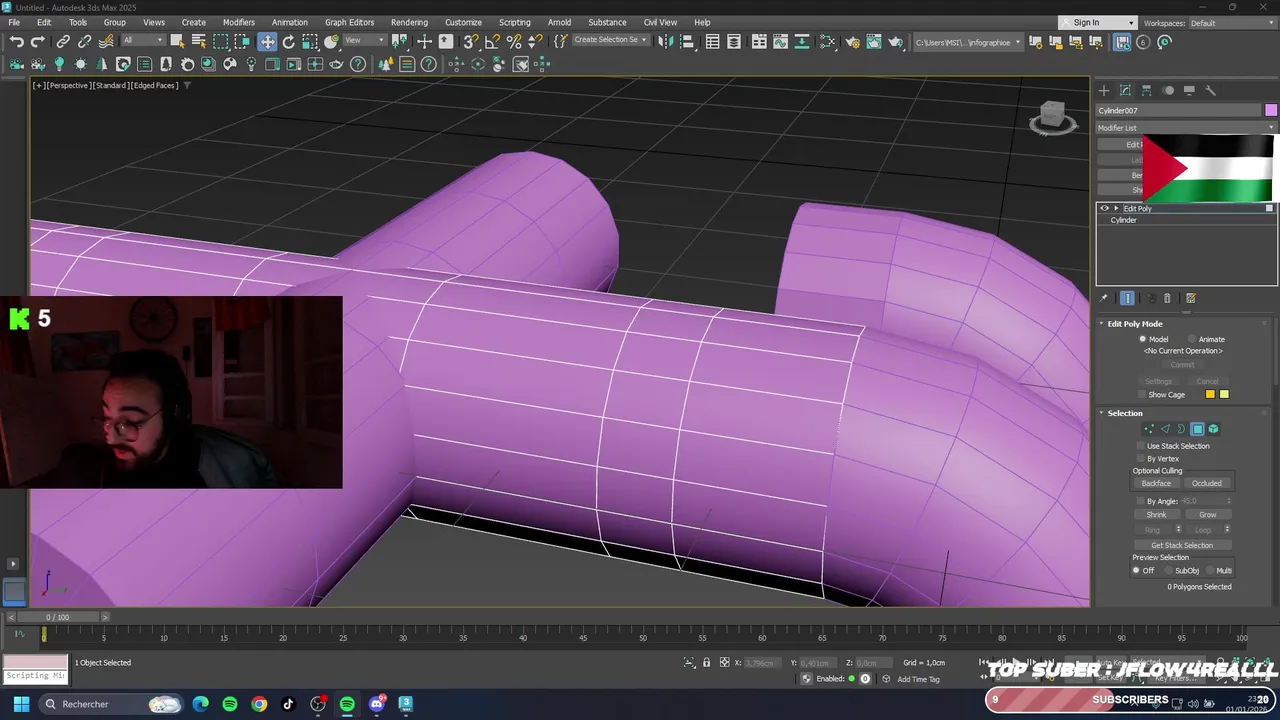Activate Select and Rotate tool
This screenshot has height=720, width=1280.
[289, 41]
